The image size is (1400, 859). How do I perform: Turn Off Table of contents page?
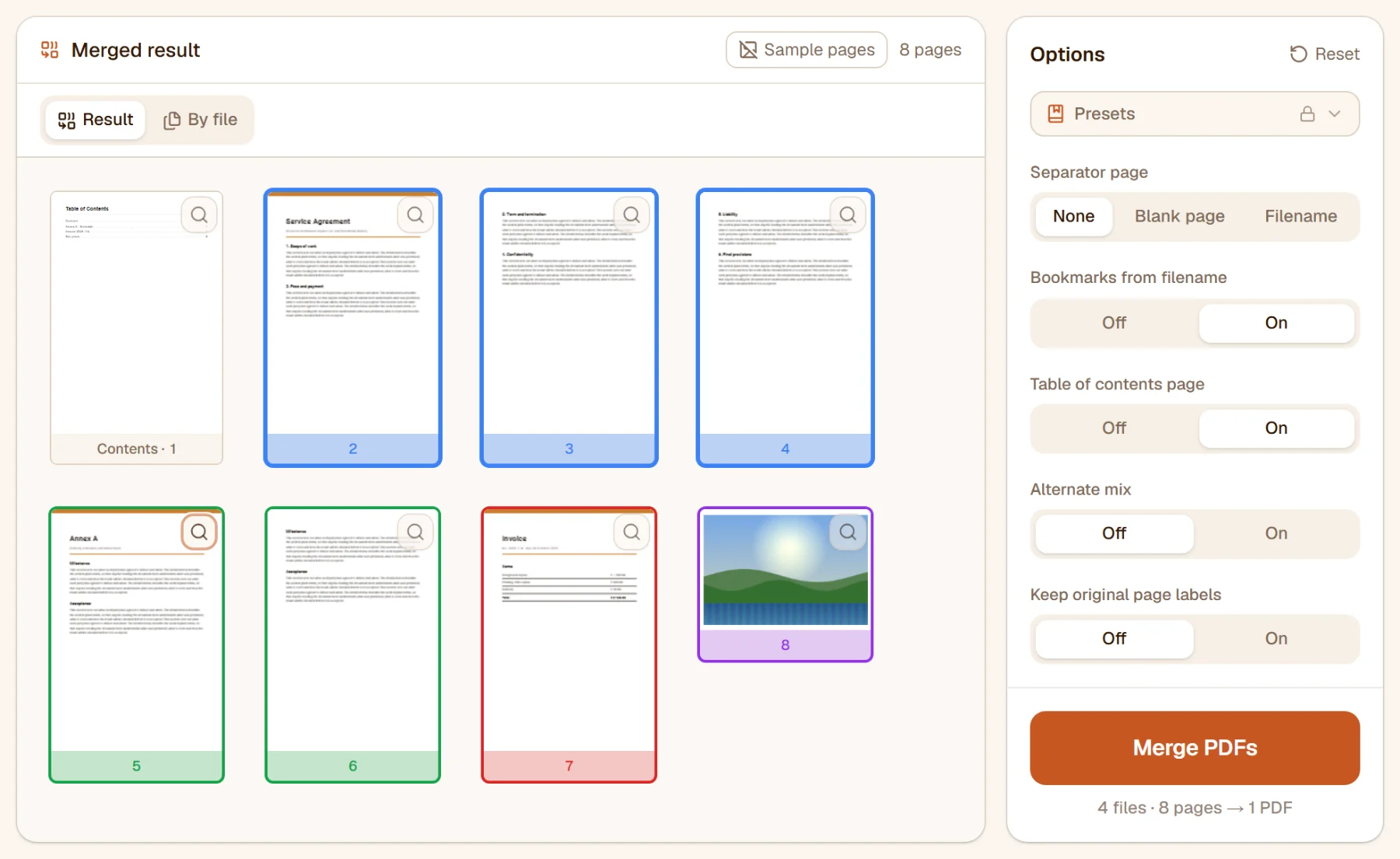1114,428
